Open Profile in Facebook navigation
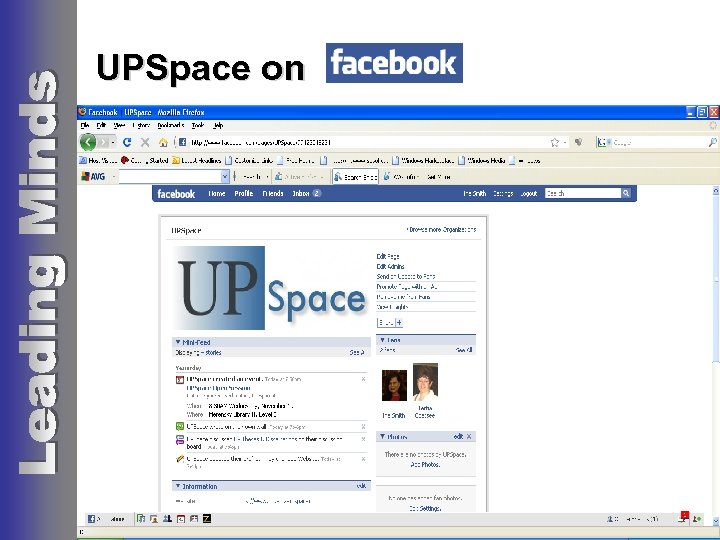The image size is (720, 540). point(244,194)
